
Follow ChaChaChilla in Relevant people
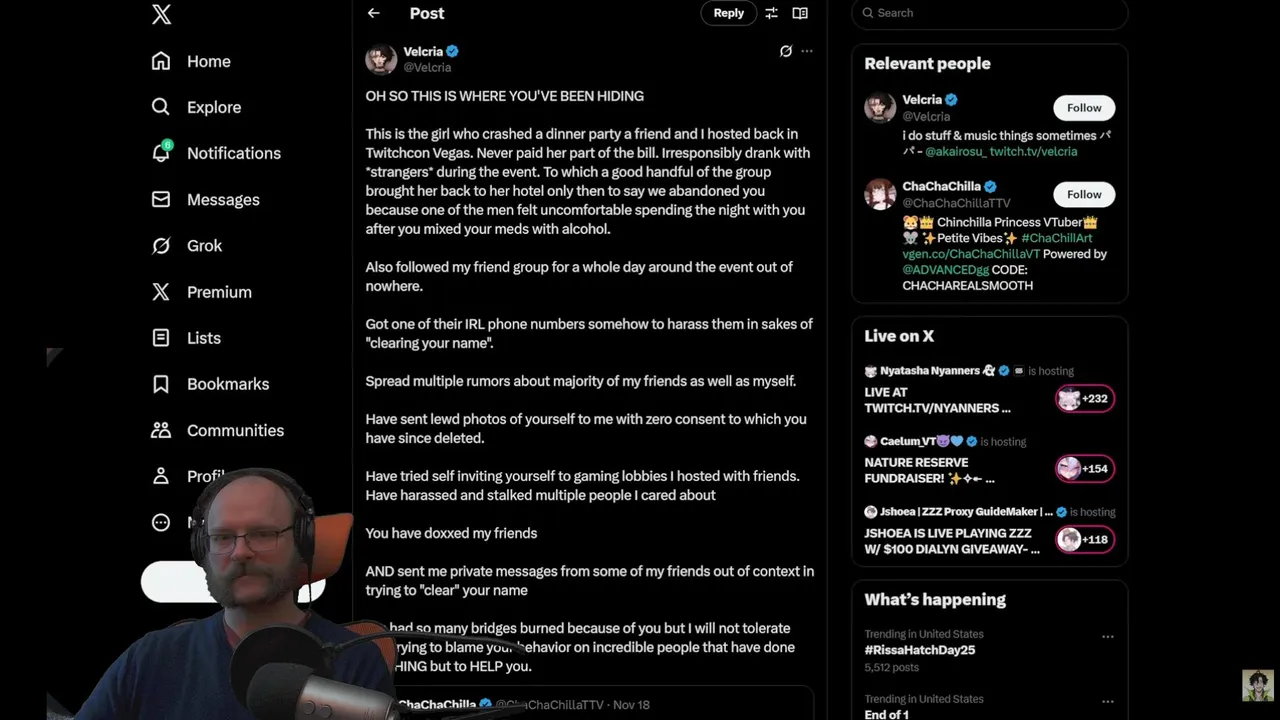pyautogui.click(x=1084, y=194)
